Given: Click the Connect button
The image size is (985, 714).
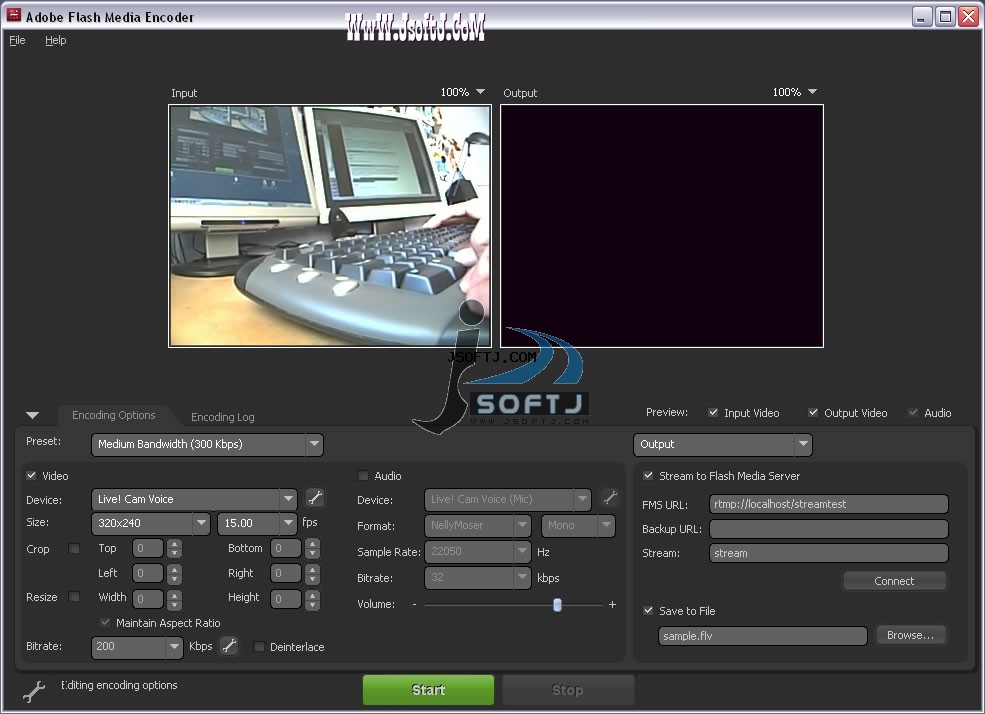Looking at the screenshot, I should point(894,581).
